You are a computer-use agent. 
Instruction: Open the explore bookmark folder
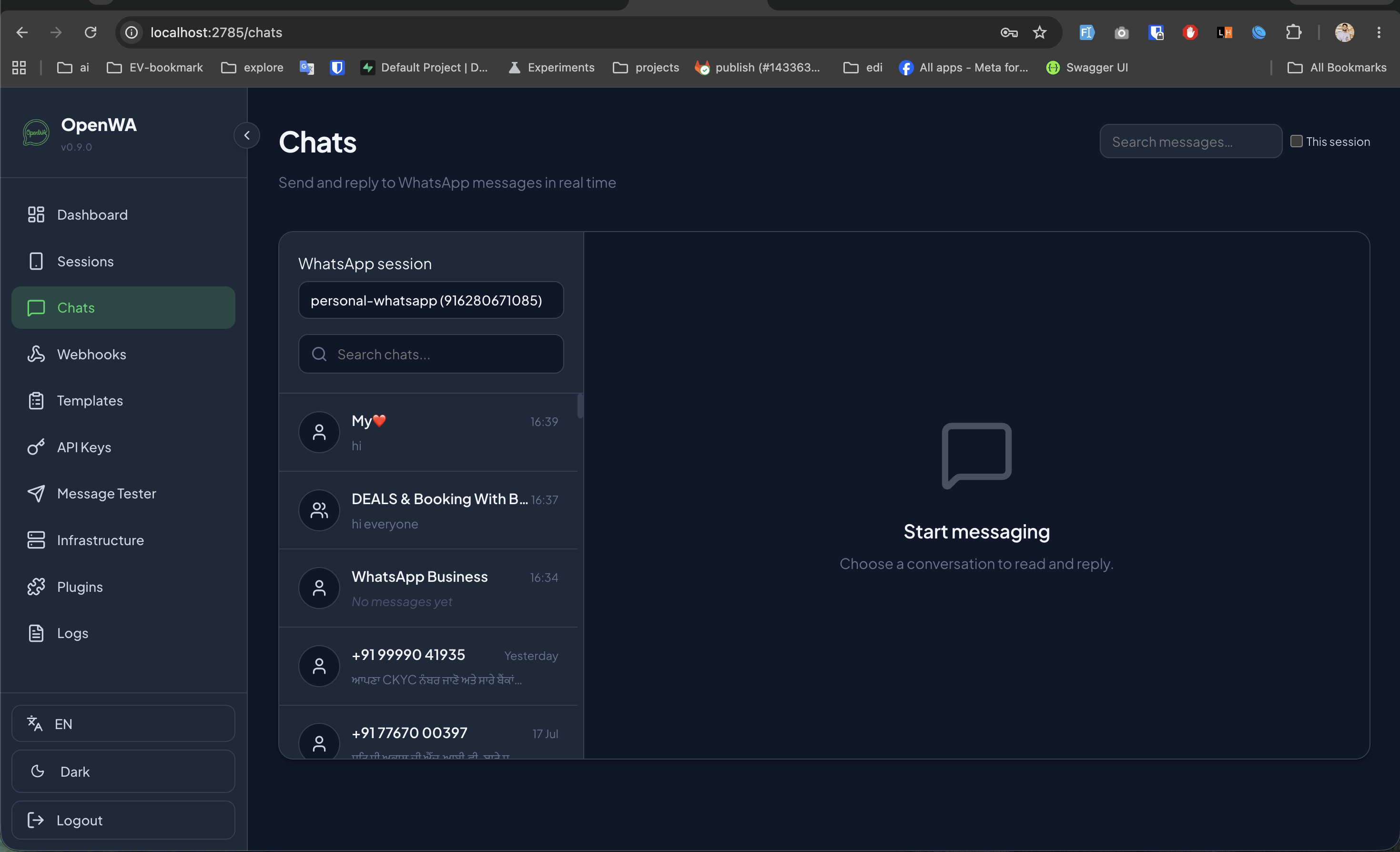(x=252, y=68)
